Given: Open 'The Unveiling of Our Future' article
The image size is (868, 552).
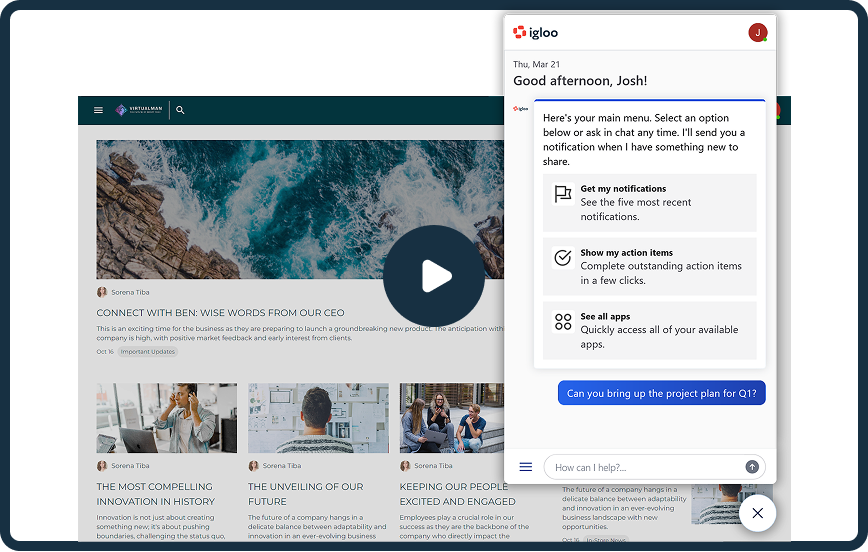Looking at the screenshot, I should pyautogui.click(x=306, y=494).
